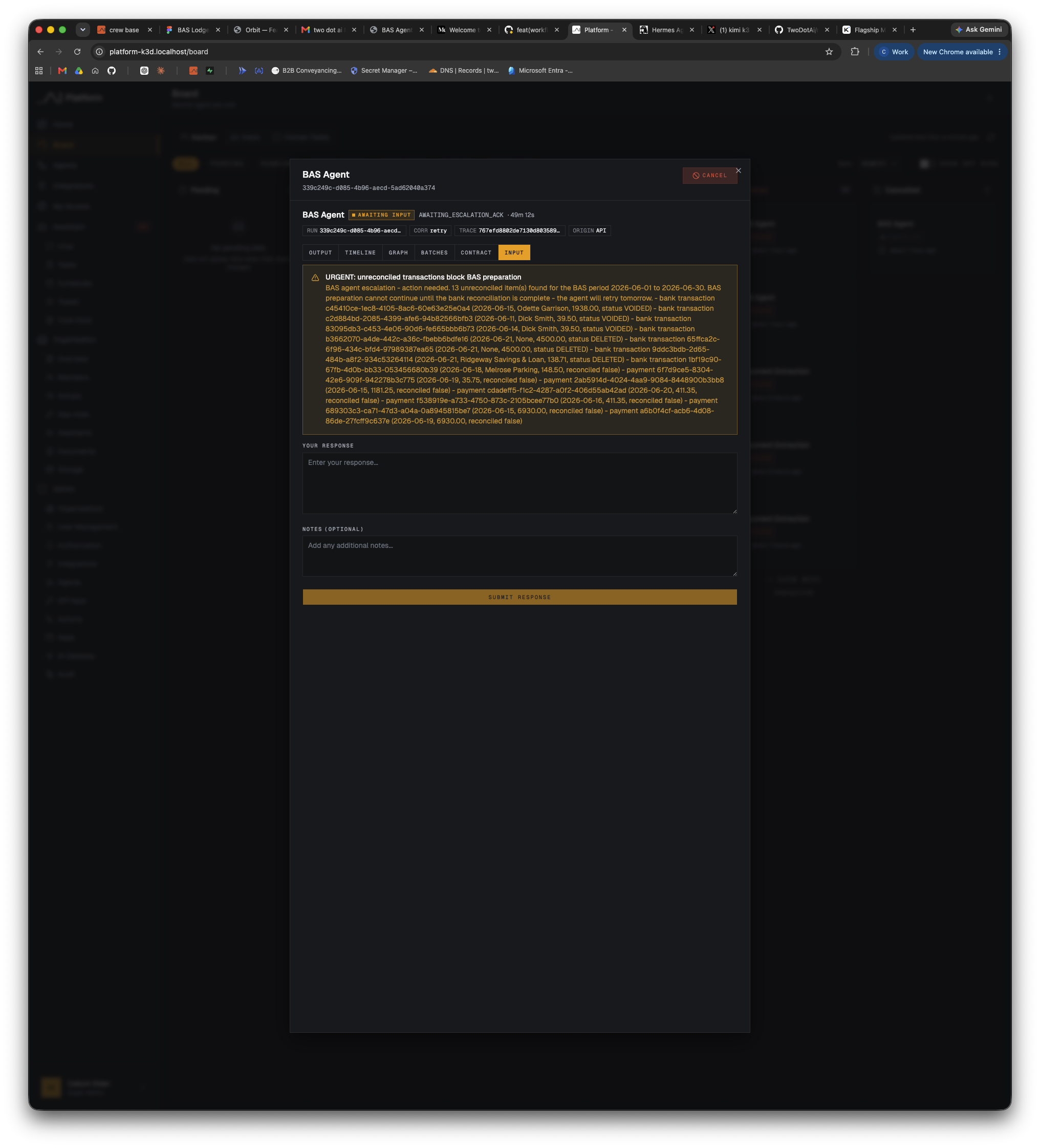The height and width of the screenshot is (1148, 1040).
Task: Open the GitHub bookmark icon
Action: 112,71
